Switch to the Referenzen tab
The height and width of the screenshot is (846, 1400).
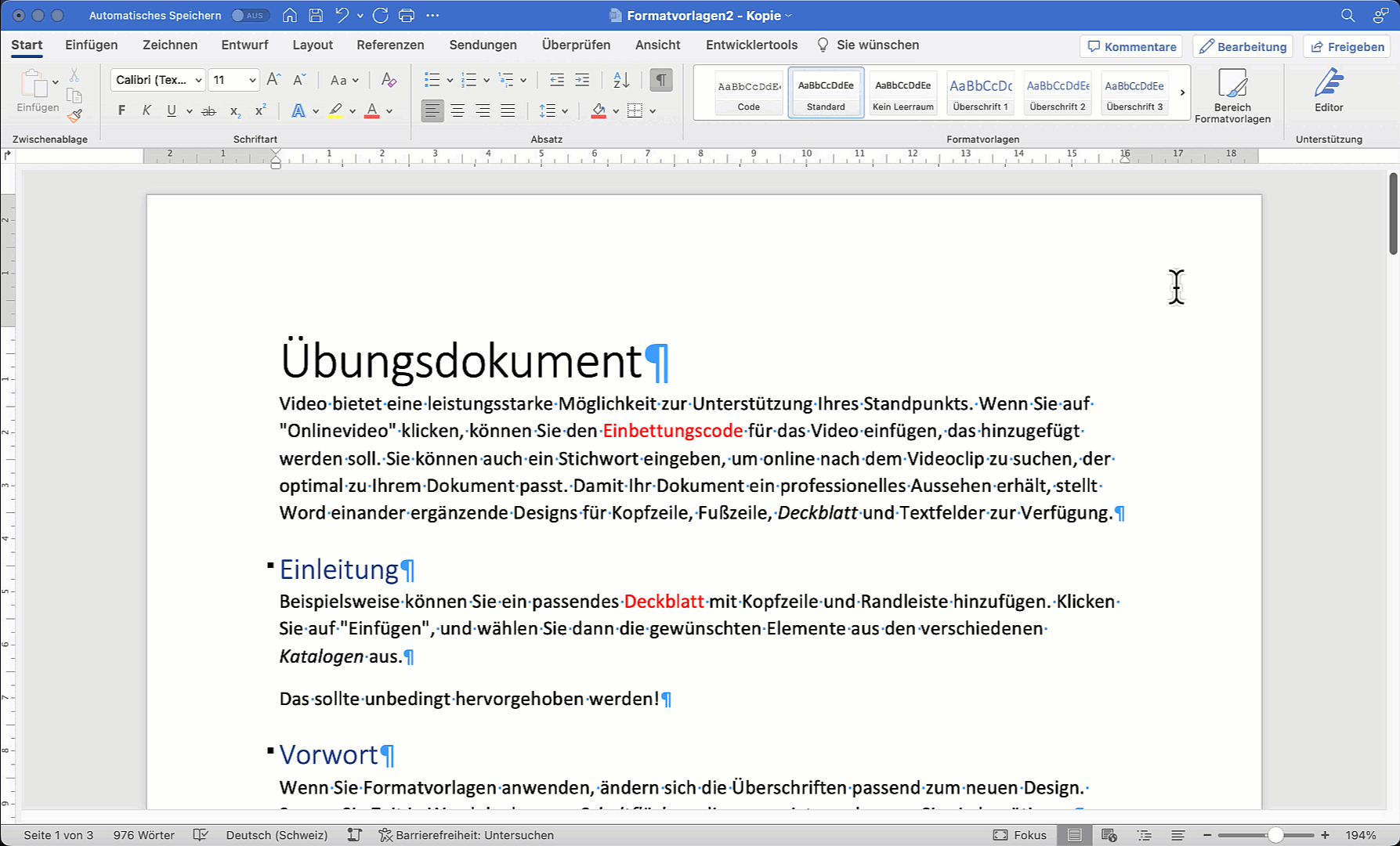tap(390, 45)
